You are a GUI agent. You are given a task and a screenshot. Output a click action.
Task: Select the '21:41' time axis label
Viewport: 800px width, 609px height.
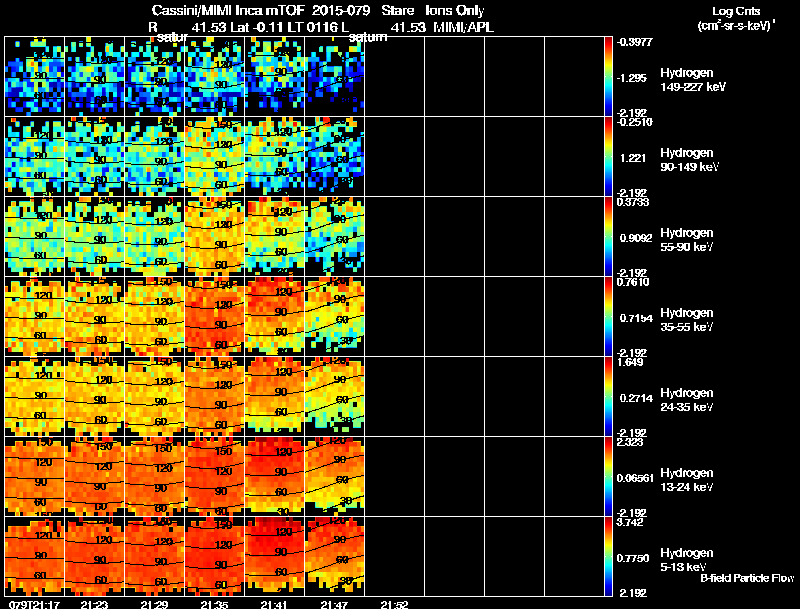(274, 604)
